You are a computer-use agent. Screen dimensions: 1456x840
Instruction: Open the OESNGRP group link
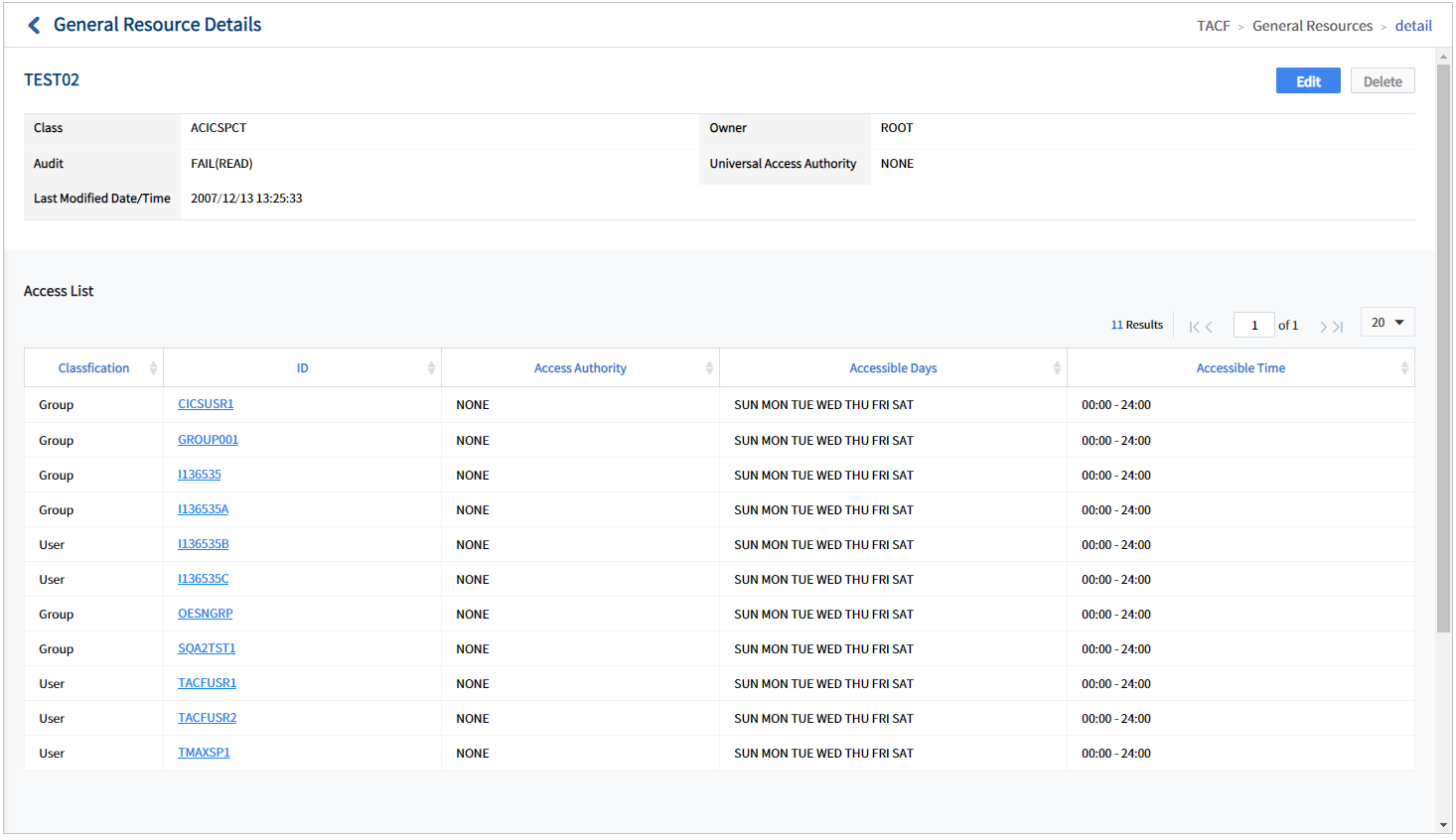[x=205, y=614]
